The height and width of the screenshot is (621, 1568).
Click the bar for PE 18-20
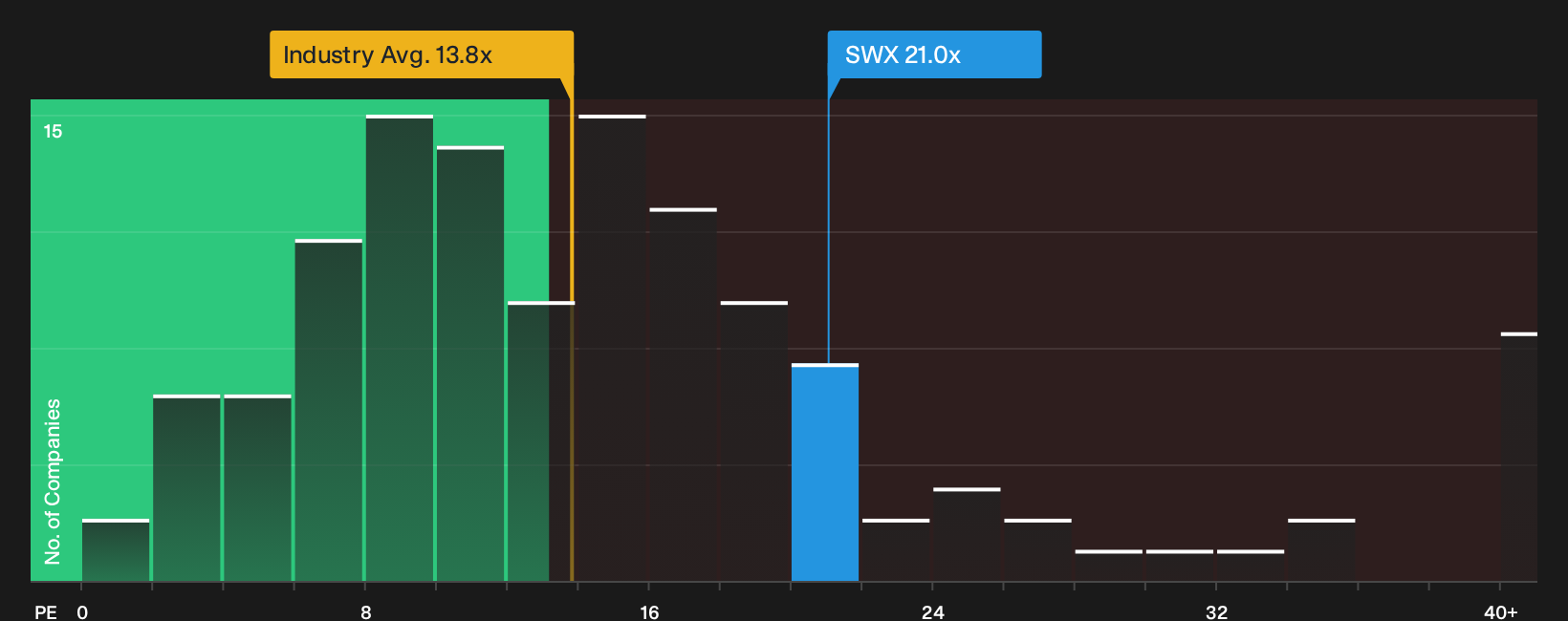tap(754, 441)
